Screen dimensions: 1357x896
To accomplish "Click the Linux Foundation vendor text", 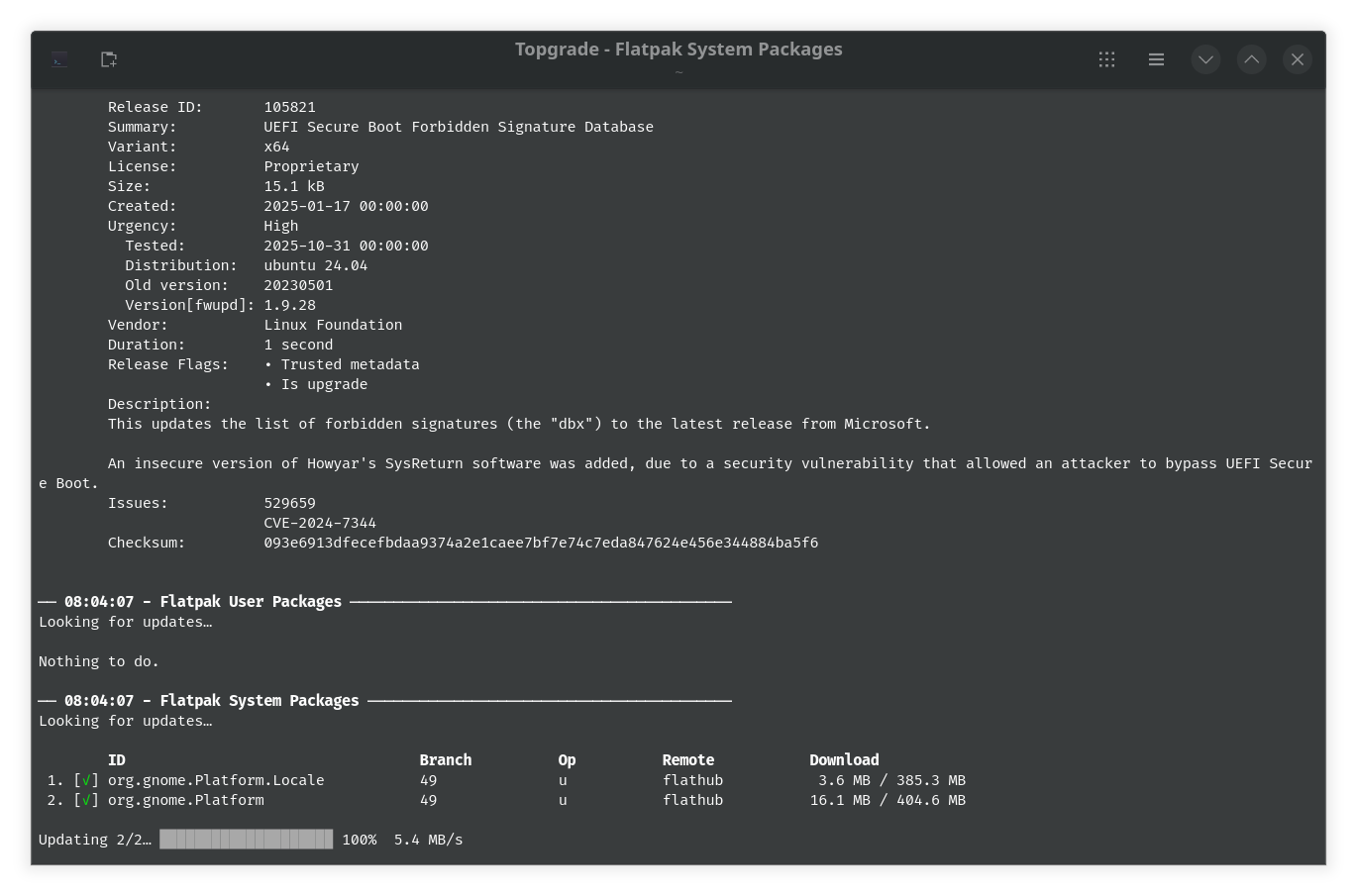I will click(x=333, y=325).
